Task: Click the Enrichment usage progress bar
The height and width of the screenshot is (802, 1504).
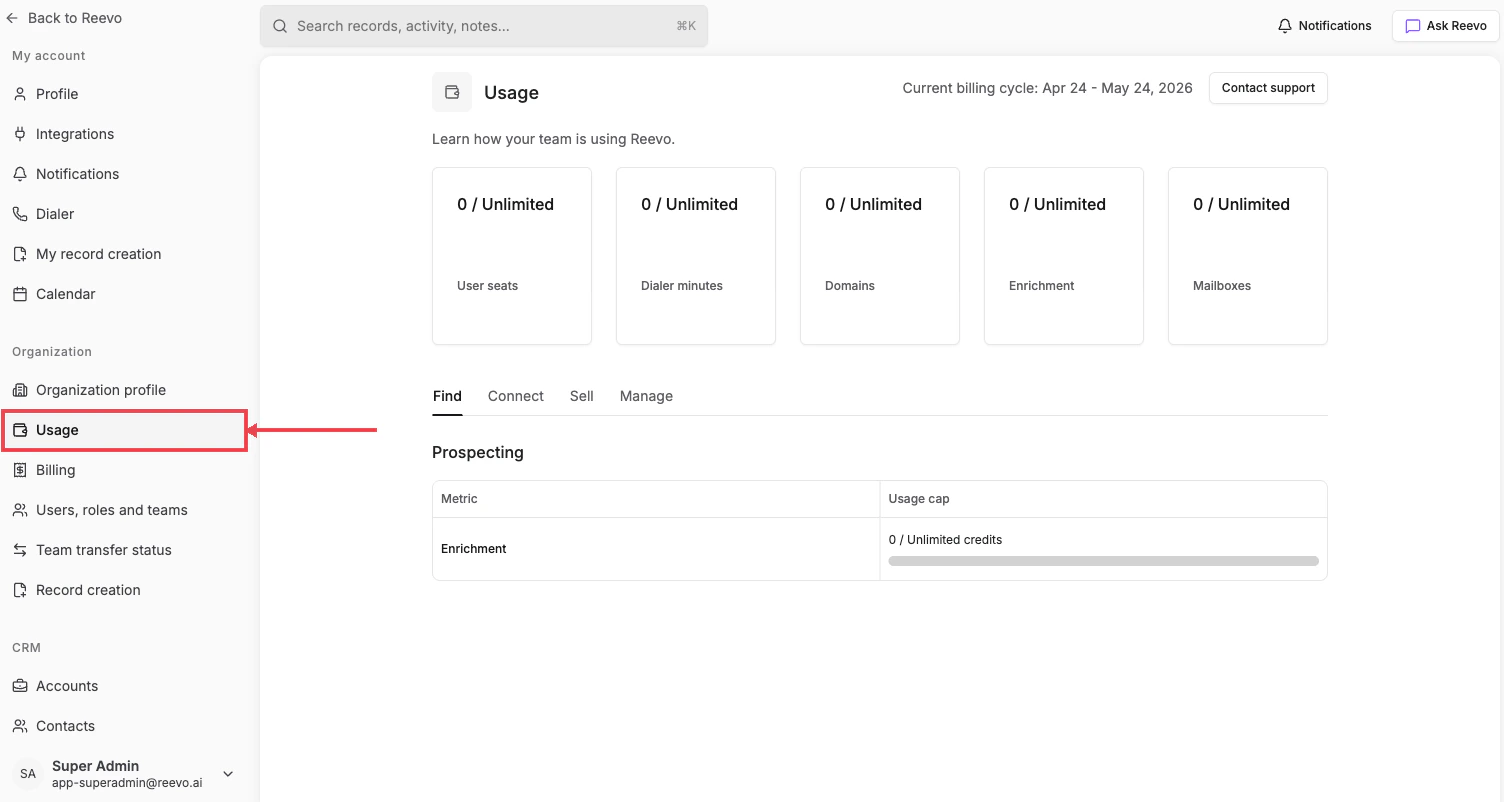Action: 1103,561
